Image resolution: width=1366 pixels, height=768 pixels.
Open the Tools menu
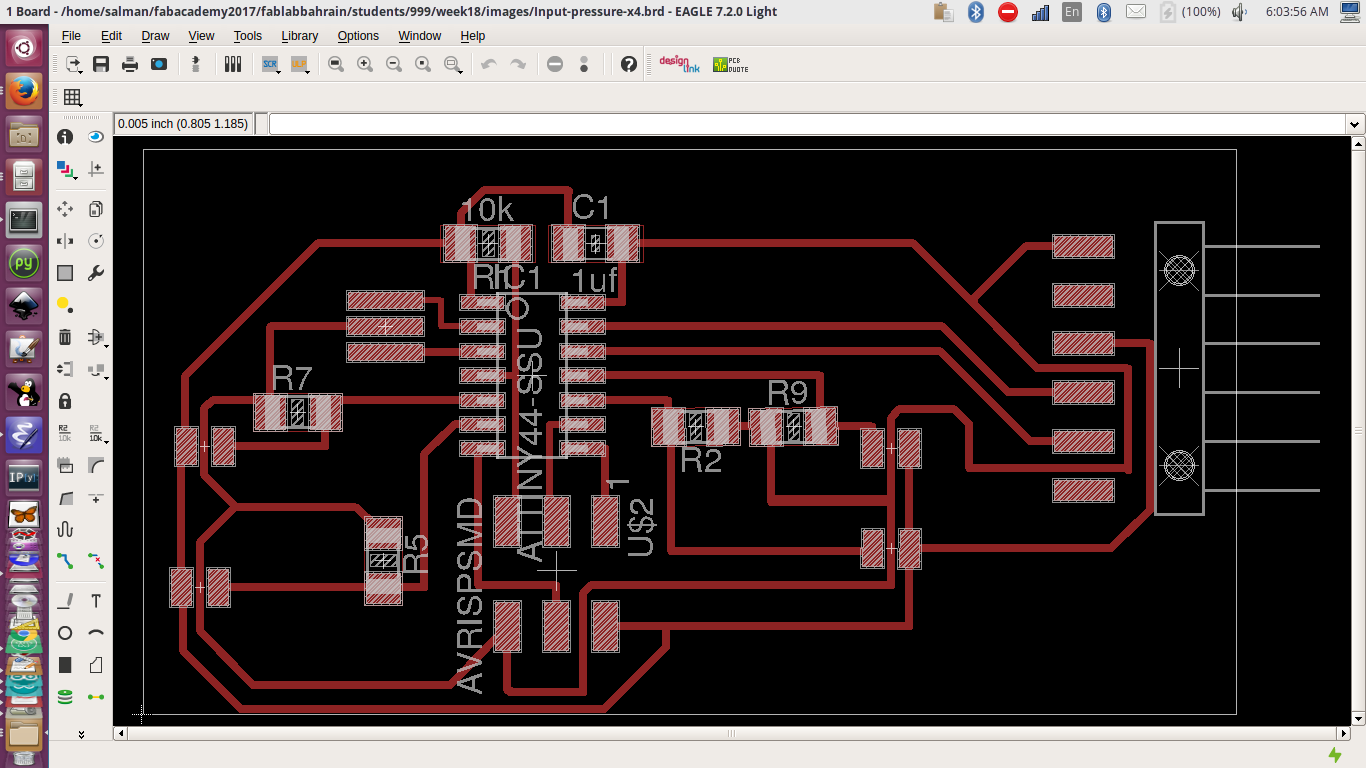point(247,35)
